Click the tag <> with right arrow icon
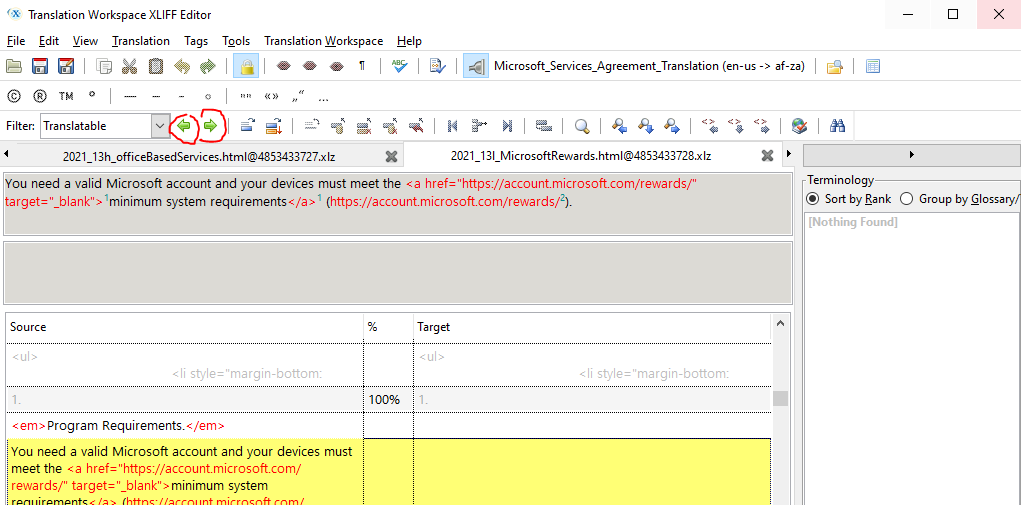This screenshot has width=1021, height=505. [x=761, y=126]
